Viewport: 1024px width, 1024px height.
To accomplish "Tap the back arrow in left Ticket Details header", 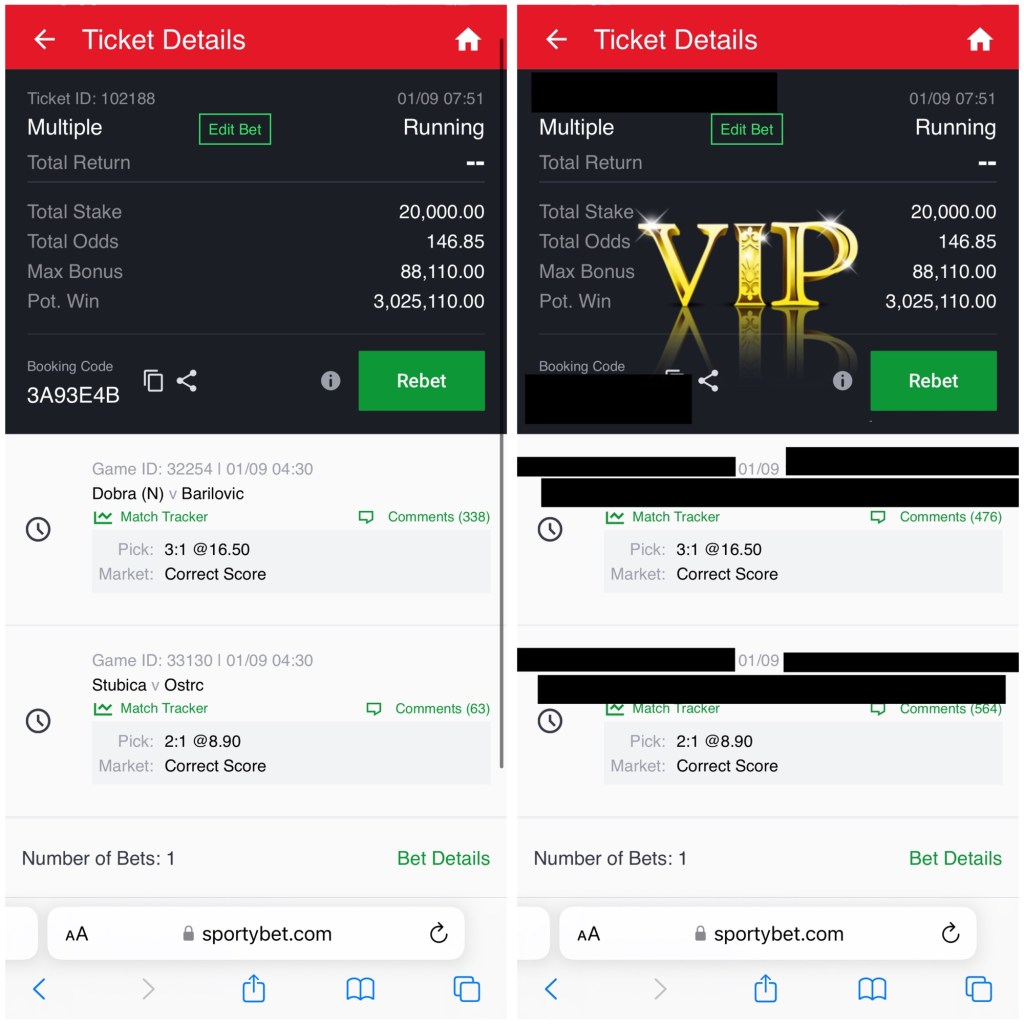I will click(x=44, y=40).
